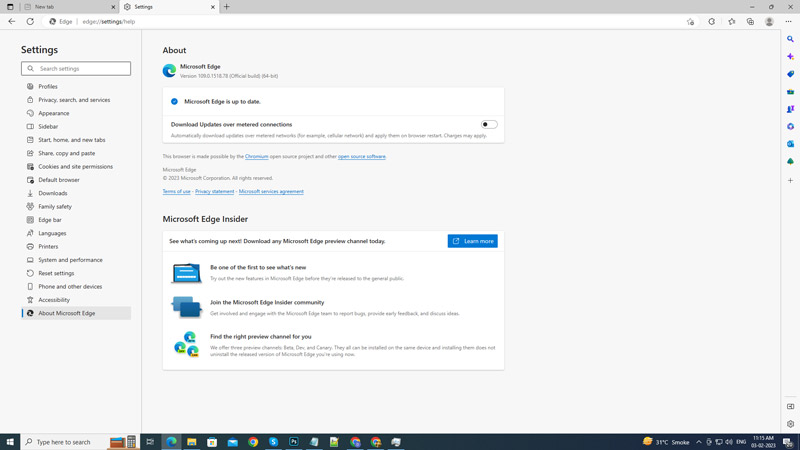Open the sidebar Outlook icon
The image size is (800, 450).
[x=790, y=144]
